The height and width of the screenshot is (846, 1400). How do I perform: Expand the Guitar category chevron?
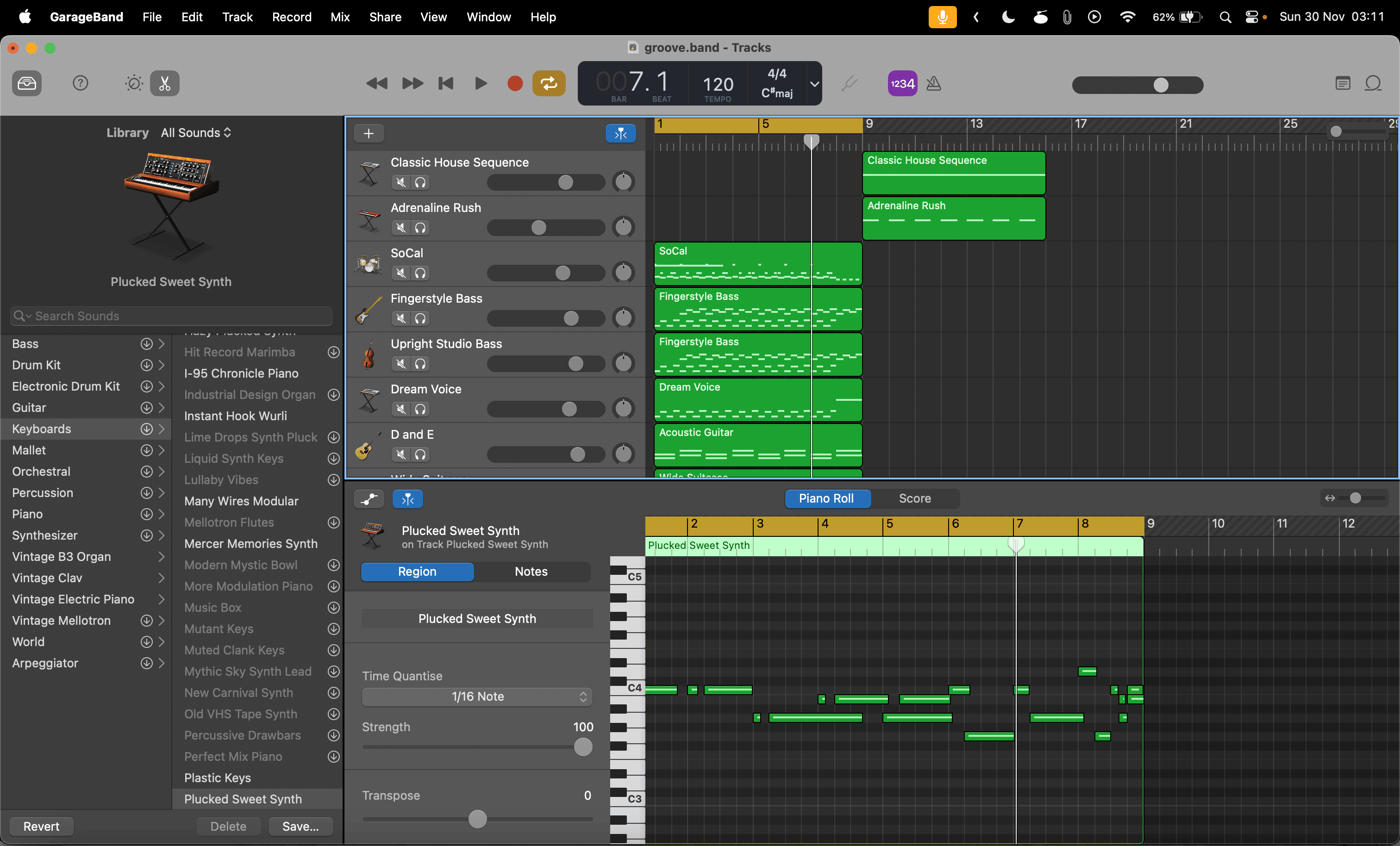(x=162, y=408)
